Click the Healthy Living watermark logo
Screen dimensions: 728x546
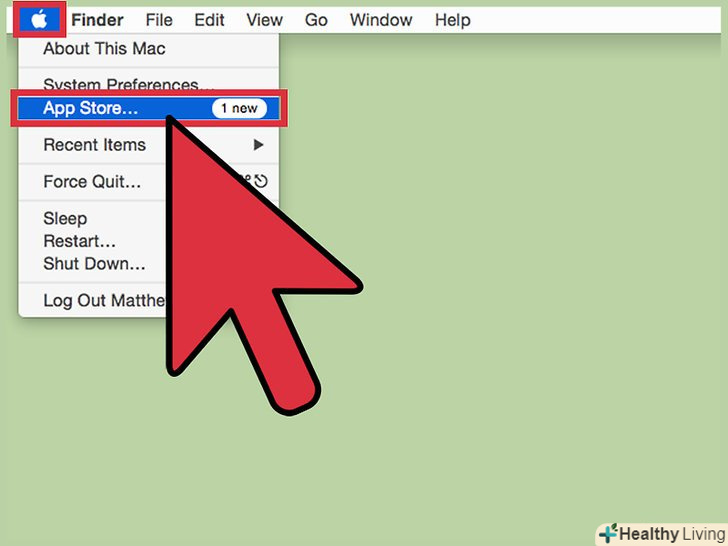tap(662, 533)
